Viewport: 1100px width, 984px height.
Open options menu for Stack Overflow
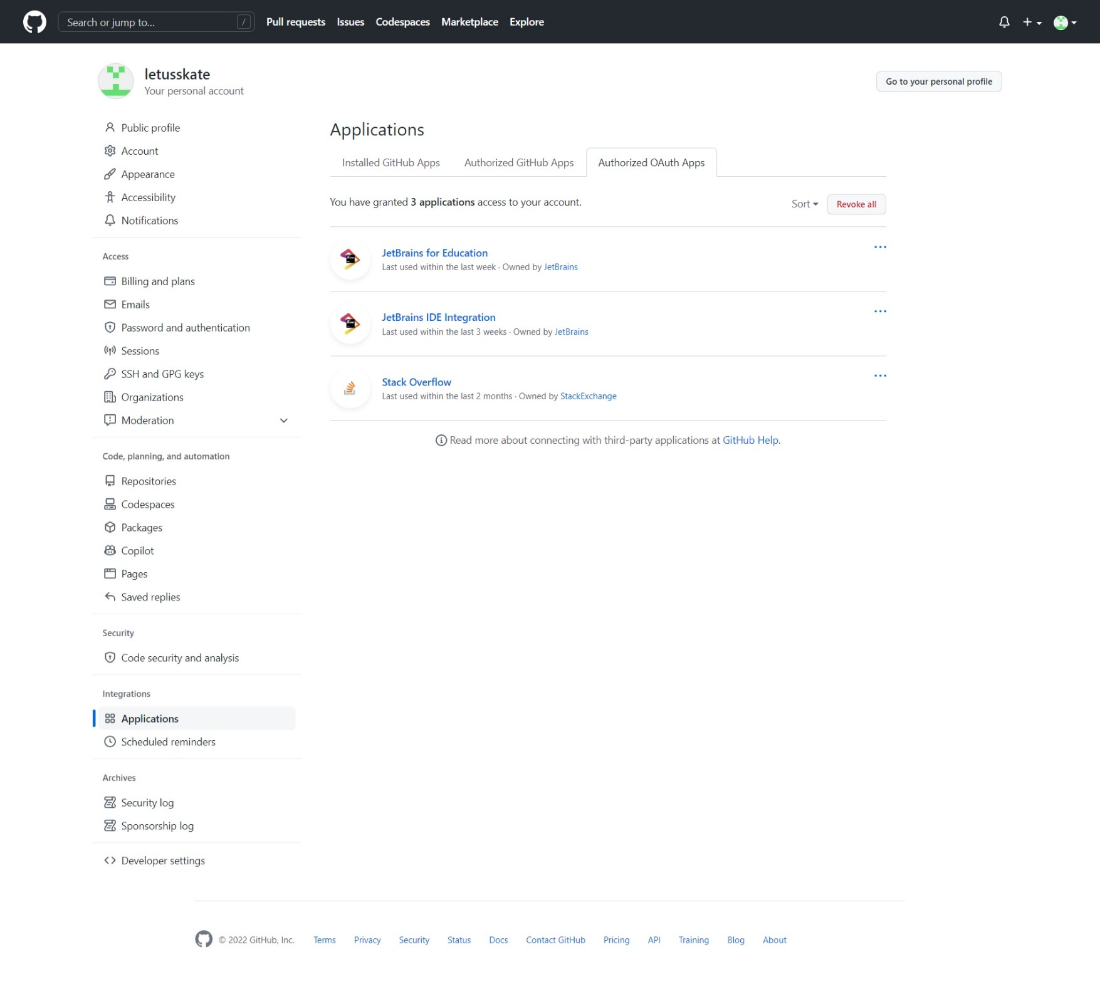(880, 376)
